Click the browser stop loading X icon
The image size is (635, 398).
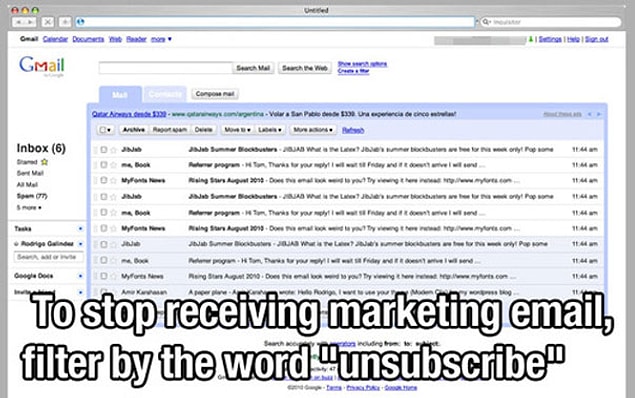tap(48, 22)
